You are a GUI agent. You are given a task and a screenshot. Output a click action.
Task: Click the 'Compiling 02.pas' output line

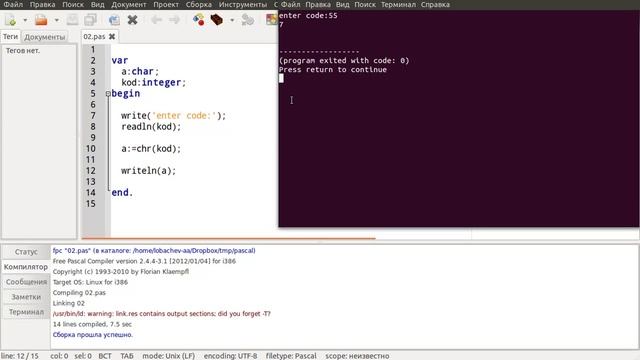pyautogui.click(x=79, y=293)
